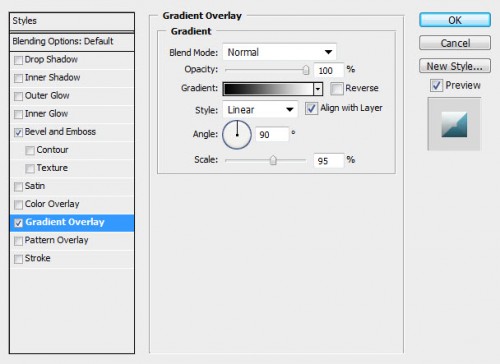The width and height of the screenshot is (500, 364).
Task: Check the Inner Glow box
Action: tap(18, 114)
